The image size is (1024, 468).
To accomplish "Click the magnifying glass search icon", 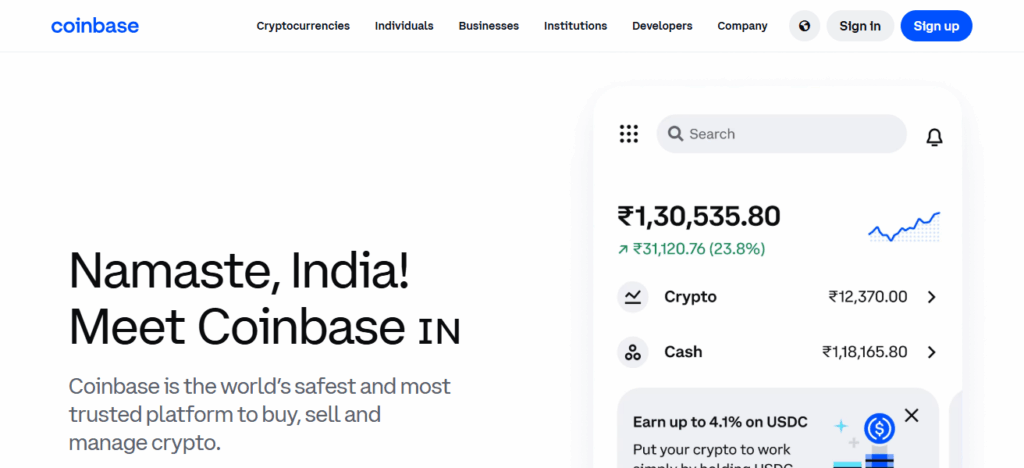I will click(x=675, y=134).
